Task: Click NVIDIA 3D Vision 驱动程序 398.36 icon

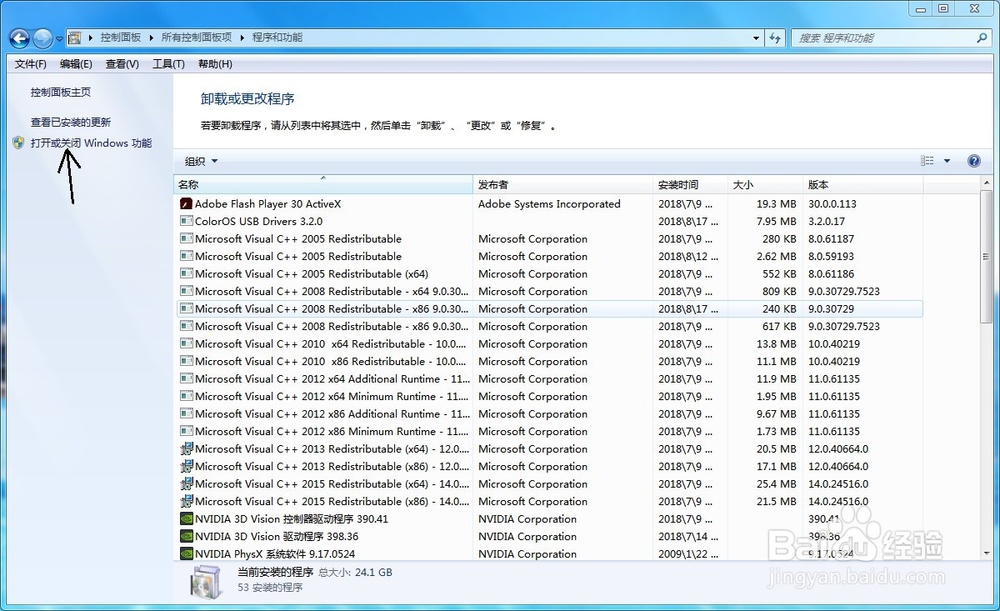Action: tap(186, 536)
